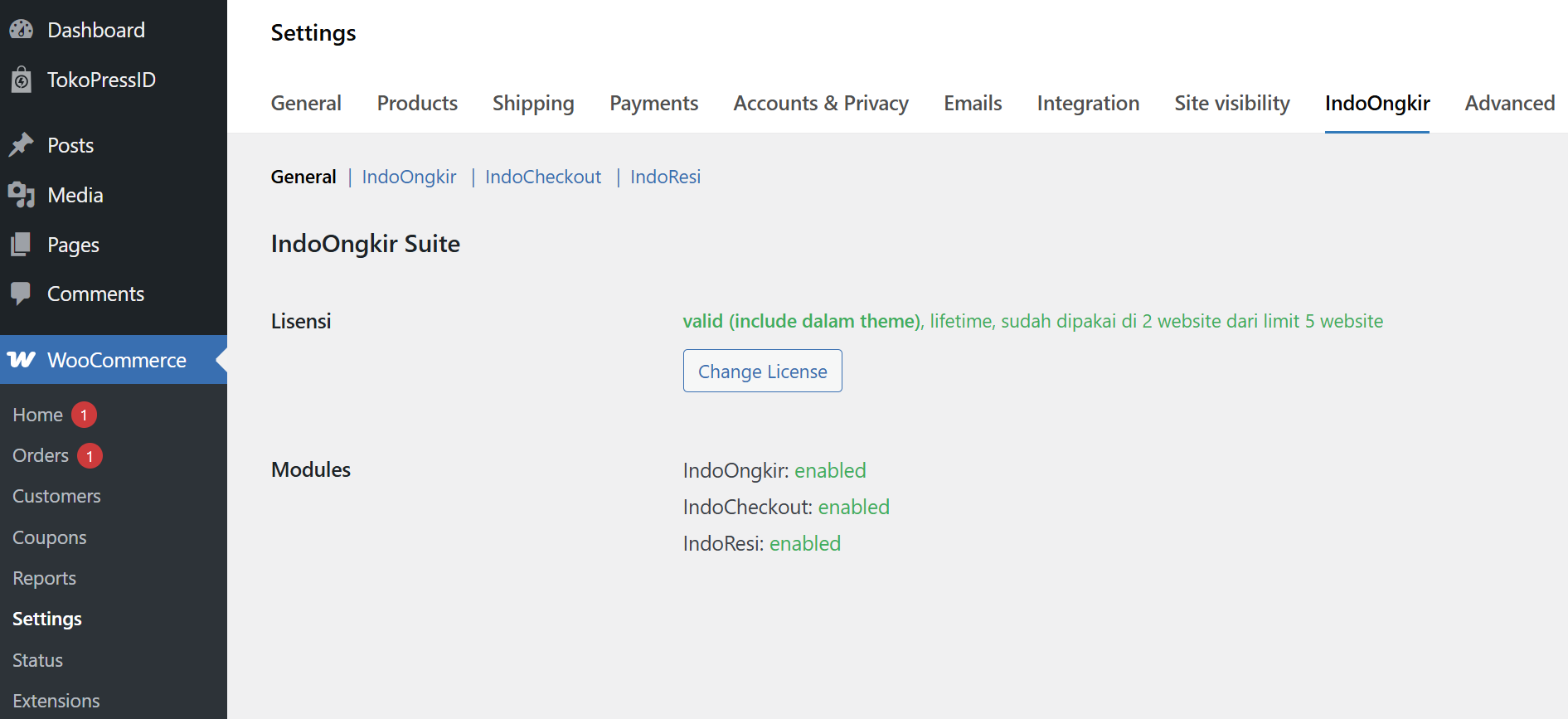Click the WooCommerce W logo icon
Viewport: 1568px width, 719px height.
click(x=22, y=359)
